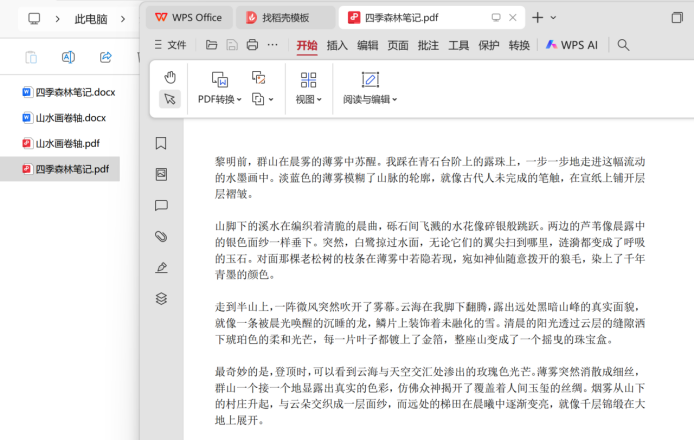Open the comments panel in sidebar
Screen dimensions: 694x441
click(161, 205)
